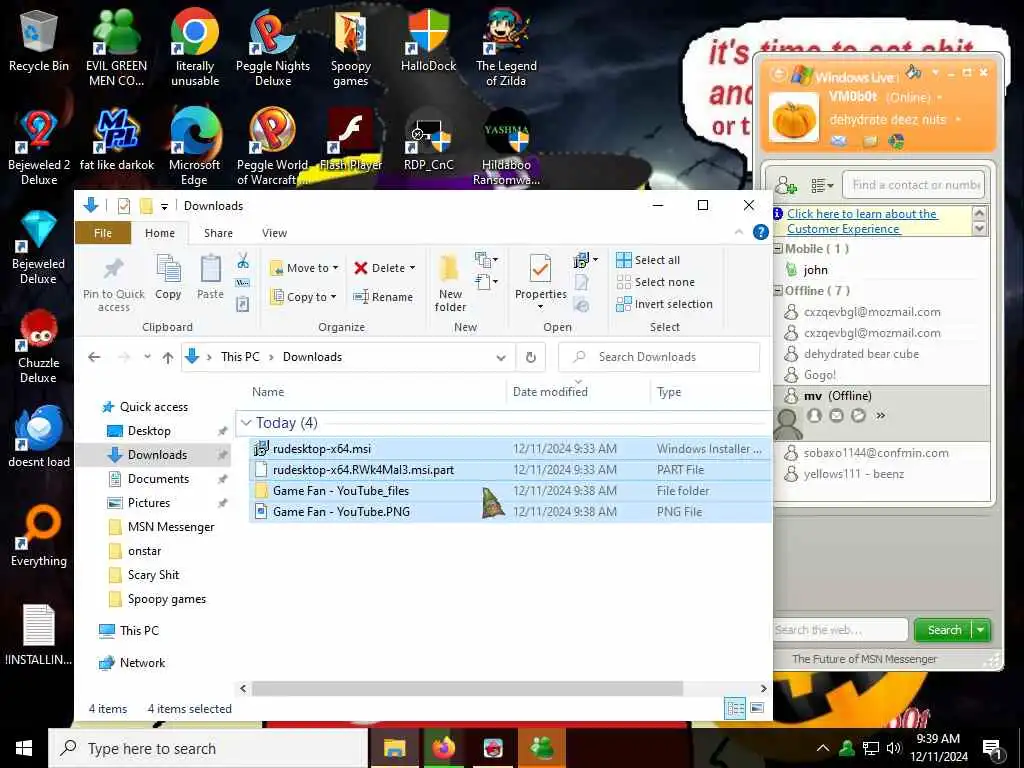Open contact list layout dropdown in Messenger
This screenshot has height=768, width=1024.
tap(822, 186)
